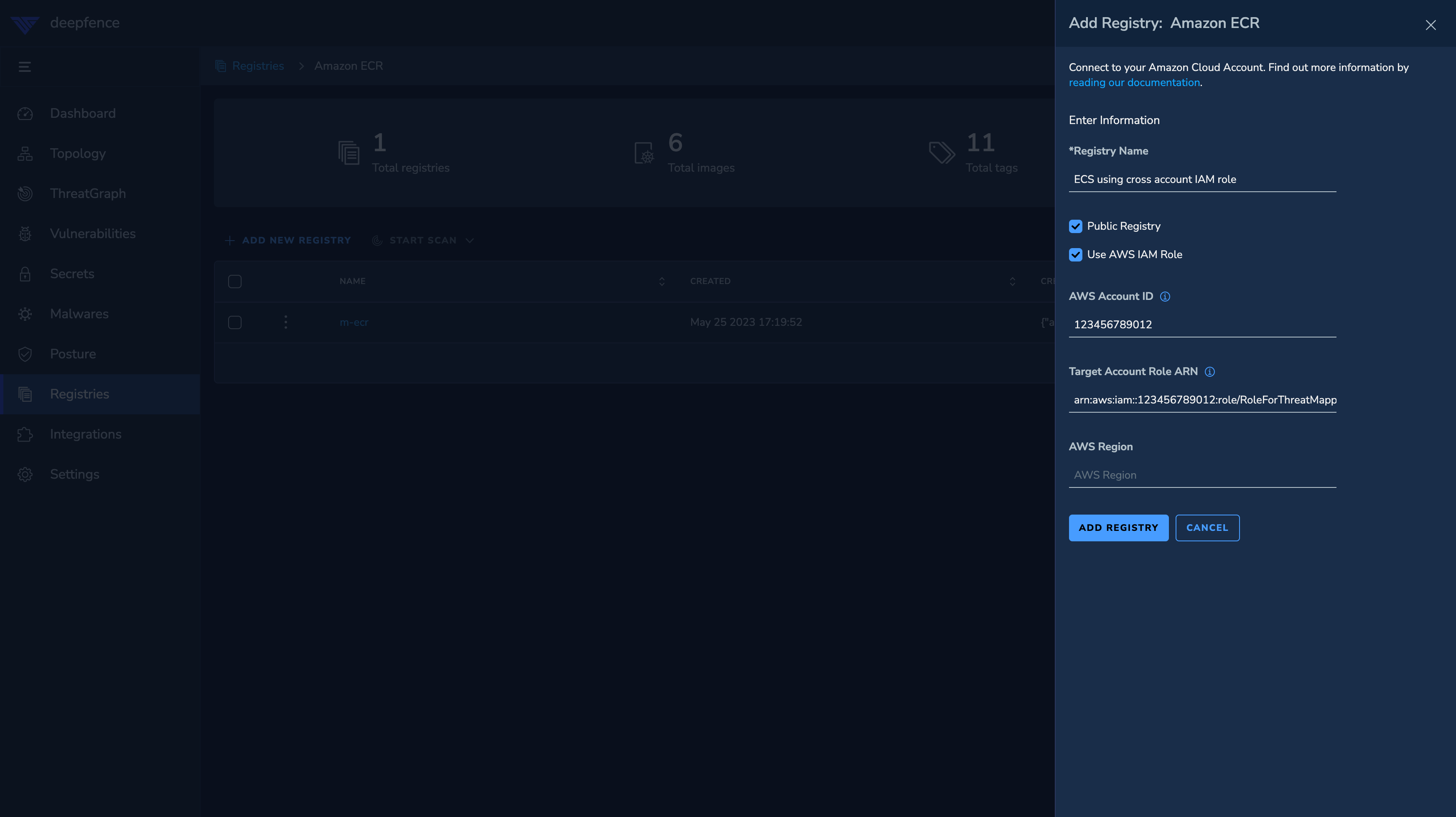The image size is (1456, 817).
Task: Click the Registries stack icon in sidebar
Action: click(x=25, y=394)
